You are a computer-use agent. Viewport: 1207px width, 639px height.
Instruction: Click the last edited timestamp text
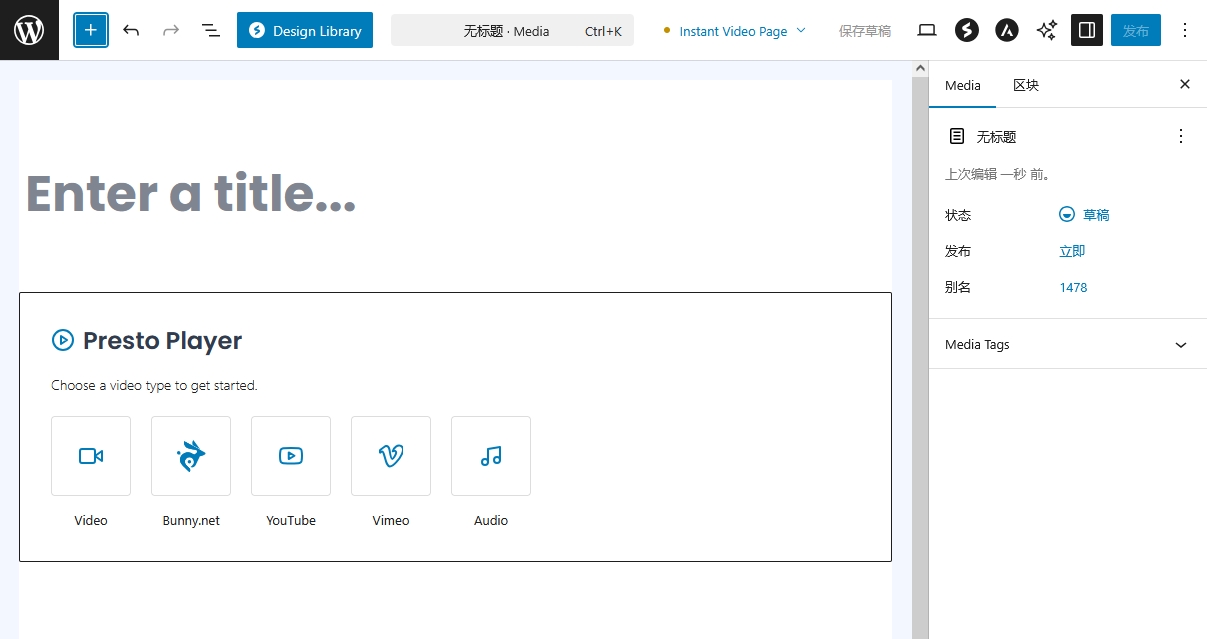coord(997,174)
